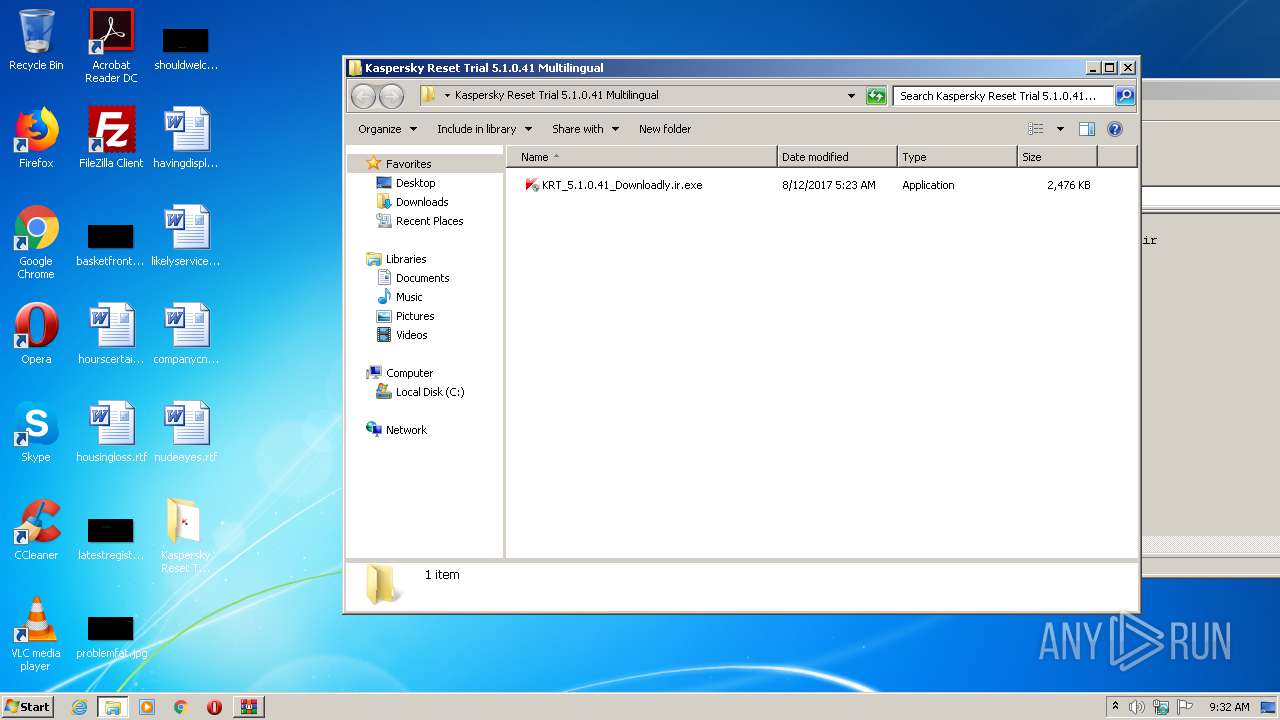Select problemfat.jpg desktop file
Viewport: 1280px width, 720px height.
point(111,636)
